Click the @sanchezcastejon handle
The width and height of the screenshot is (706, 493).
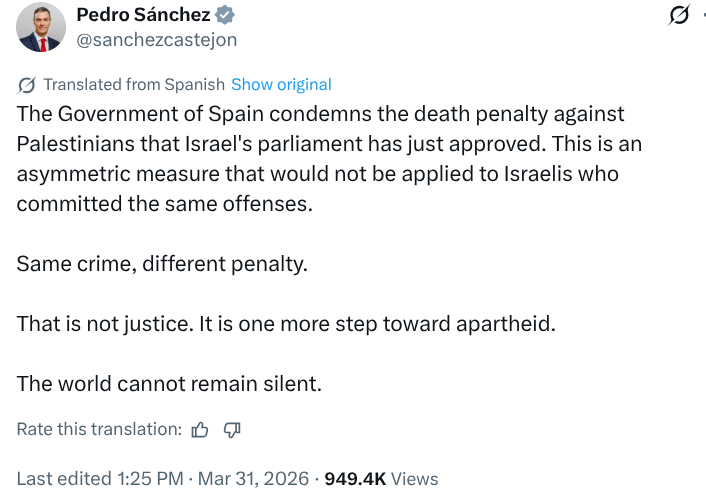click(156, 40)
